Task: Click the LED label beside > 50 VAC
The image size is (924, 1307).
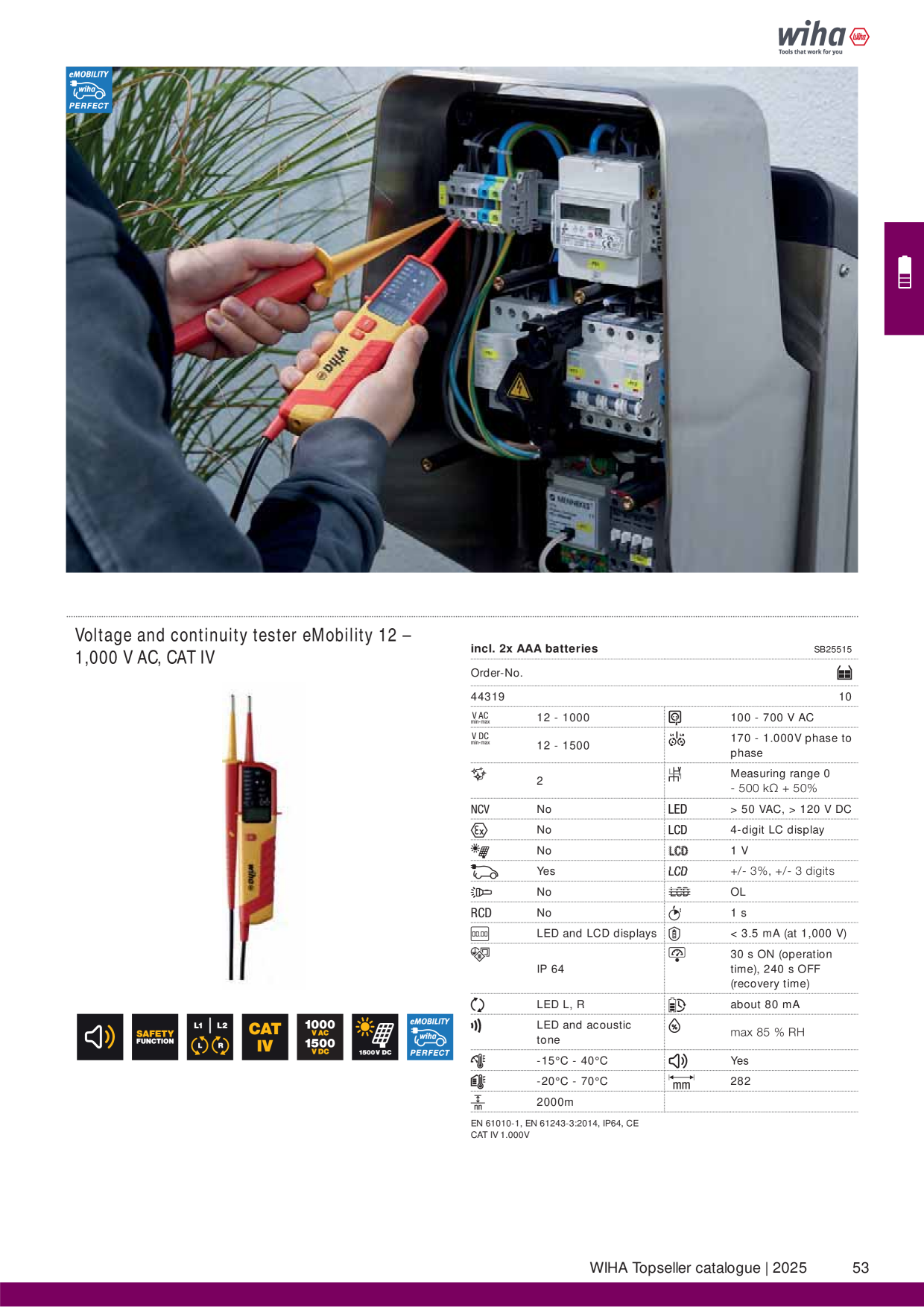Action: click(677, 809)
